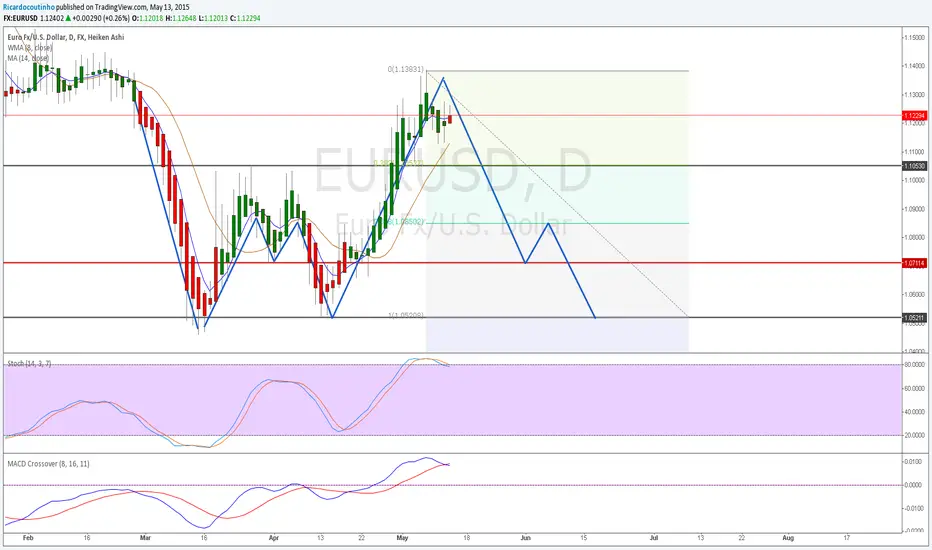Click the low value L:1.12013
Viewport: 932px width, 550px height.
tap(213, 18)
